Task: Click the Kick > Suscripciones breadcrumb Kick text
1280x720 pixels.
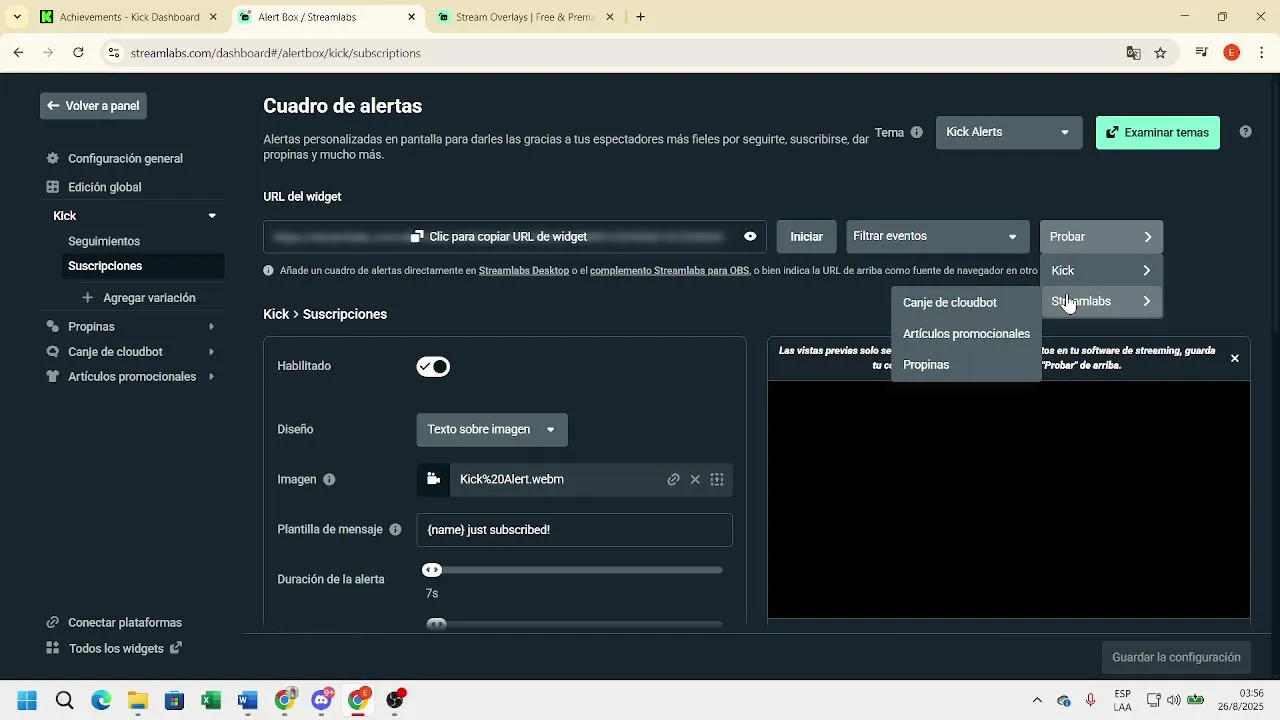Action: [x=276, y=314]
